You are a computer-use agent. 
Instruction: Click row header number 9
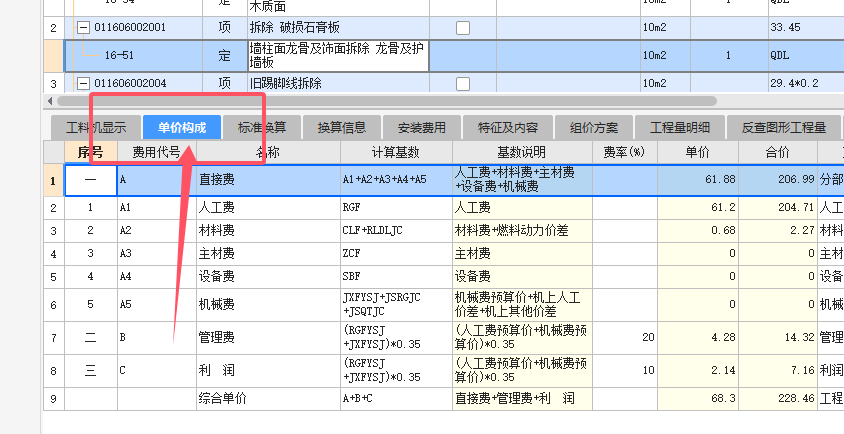tap(53, 399)
